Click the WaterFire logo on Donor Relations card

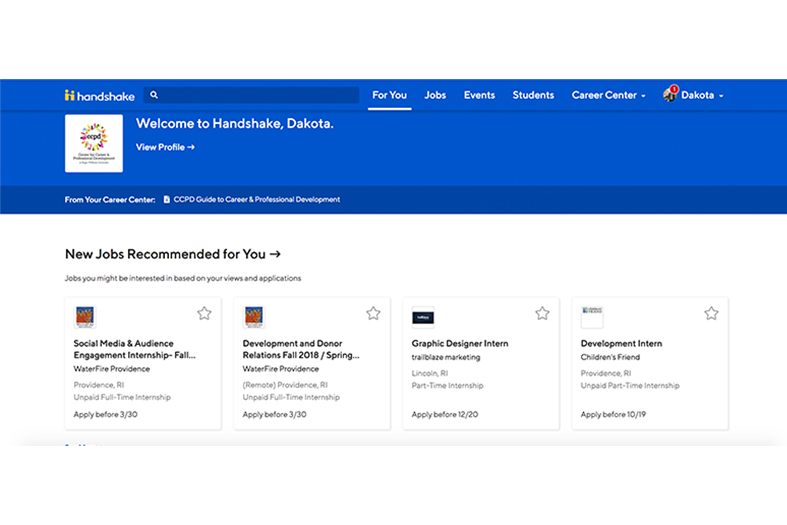point(254,317)
